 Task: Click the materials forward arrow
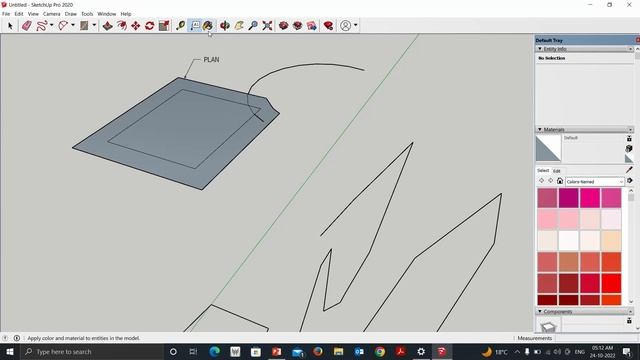(x=551, y=181)
